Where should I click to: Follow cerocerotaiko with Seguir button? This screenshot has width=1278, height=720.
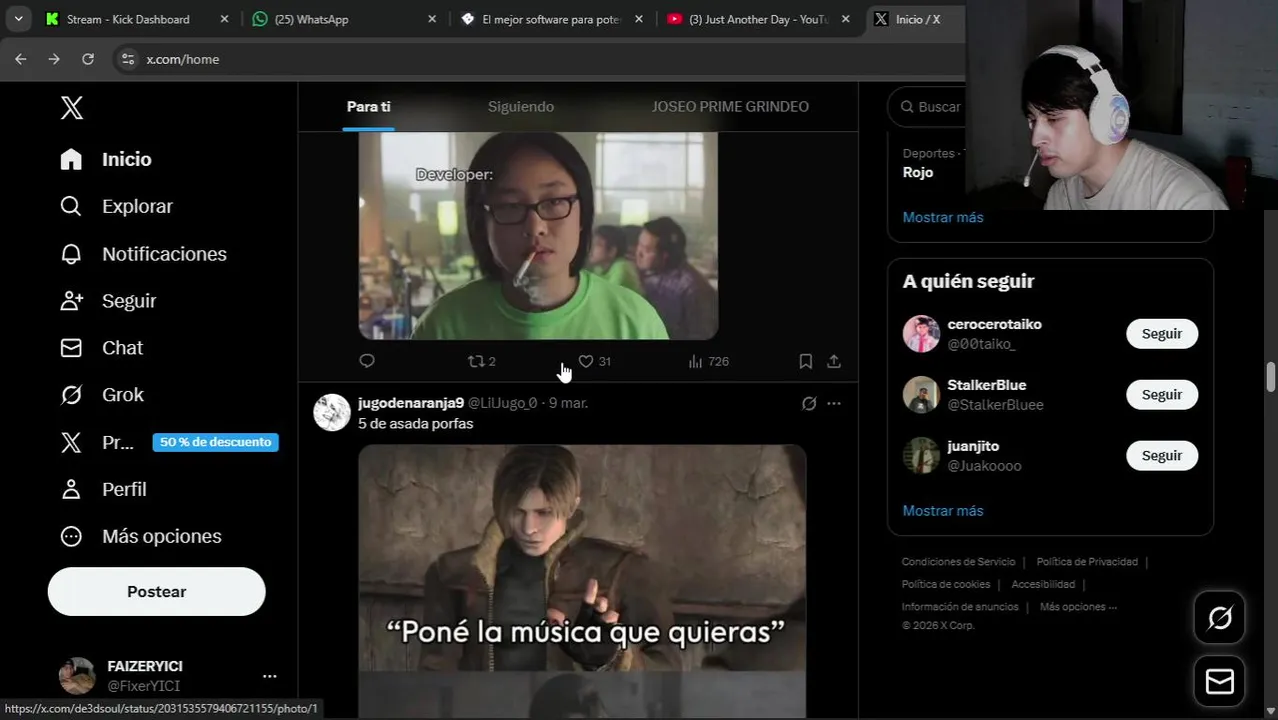[1162, 334]
